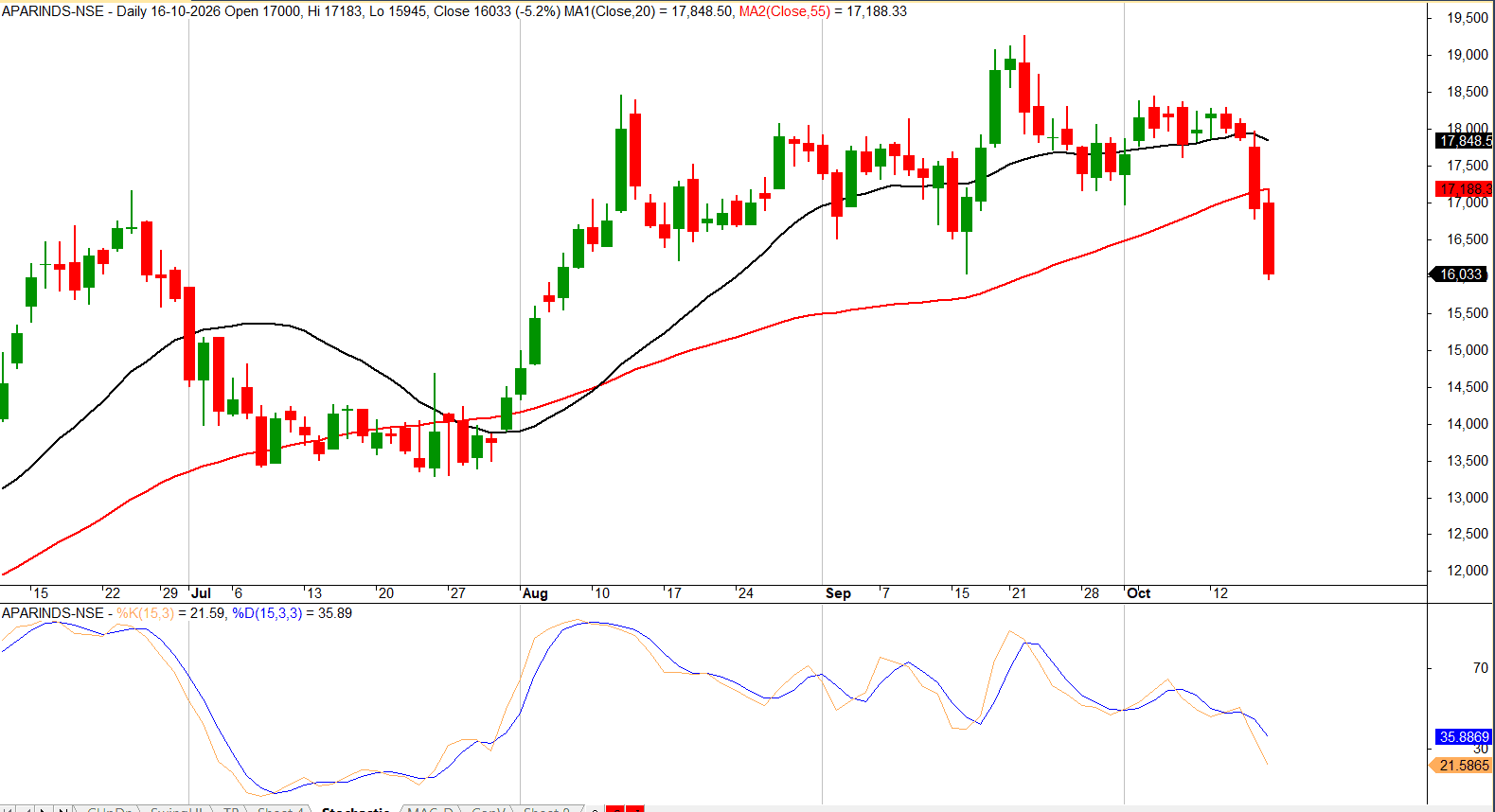Viewport: 1495px width, 812px height.
Task: Click the 21 date label on time axis
Action: pyautogui.click(x=1019, y=593)
